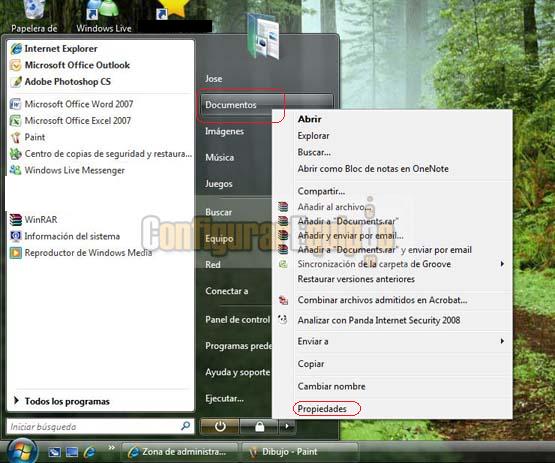Click the Start orb on taskbar
This screenshot has height=463, width=555.
(x=22, y=452)
